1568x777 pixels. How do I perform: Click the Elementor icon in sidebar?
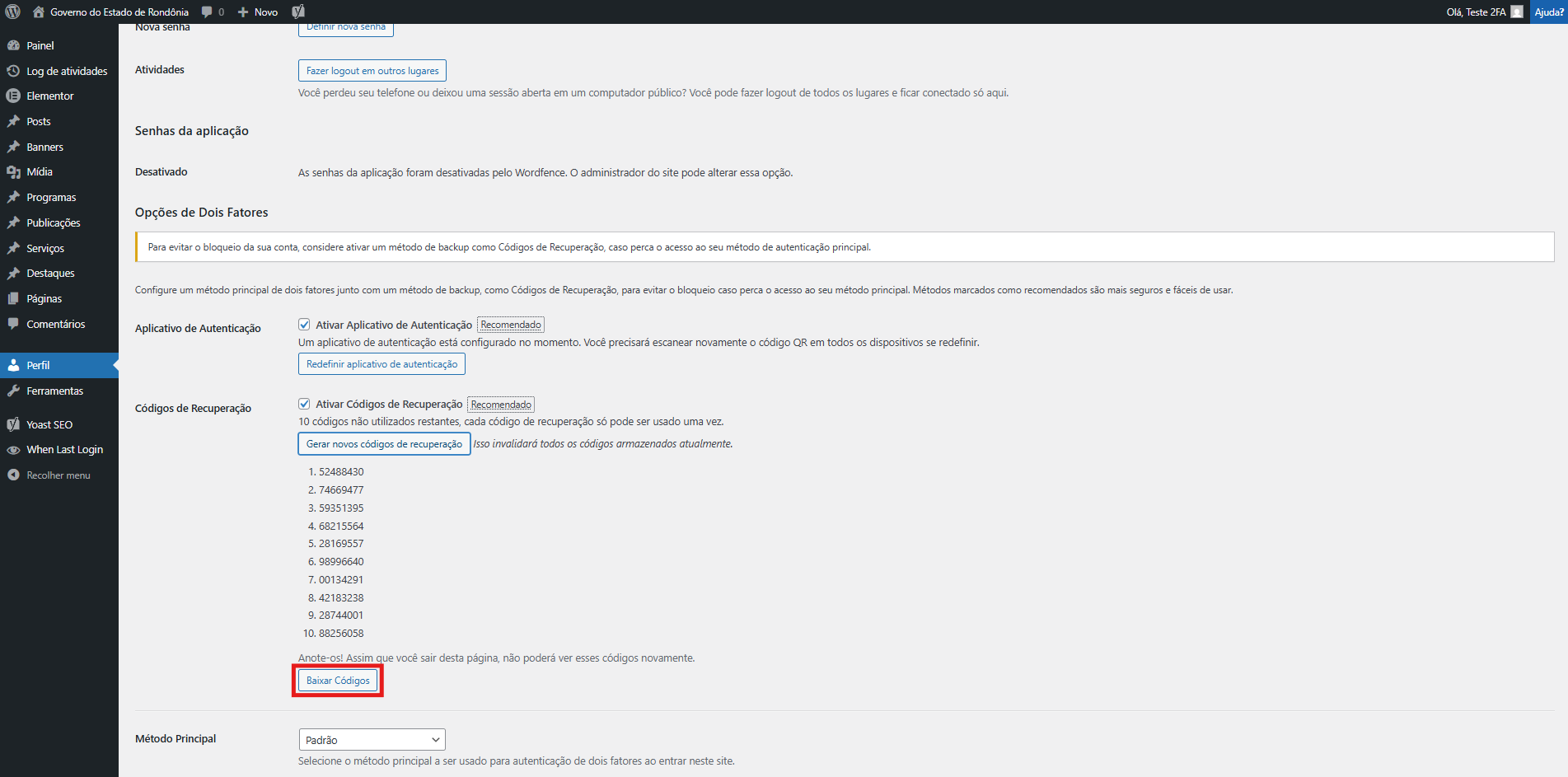(x=13, y=96)
